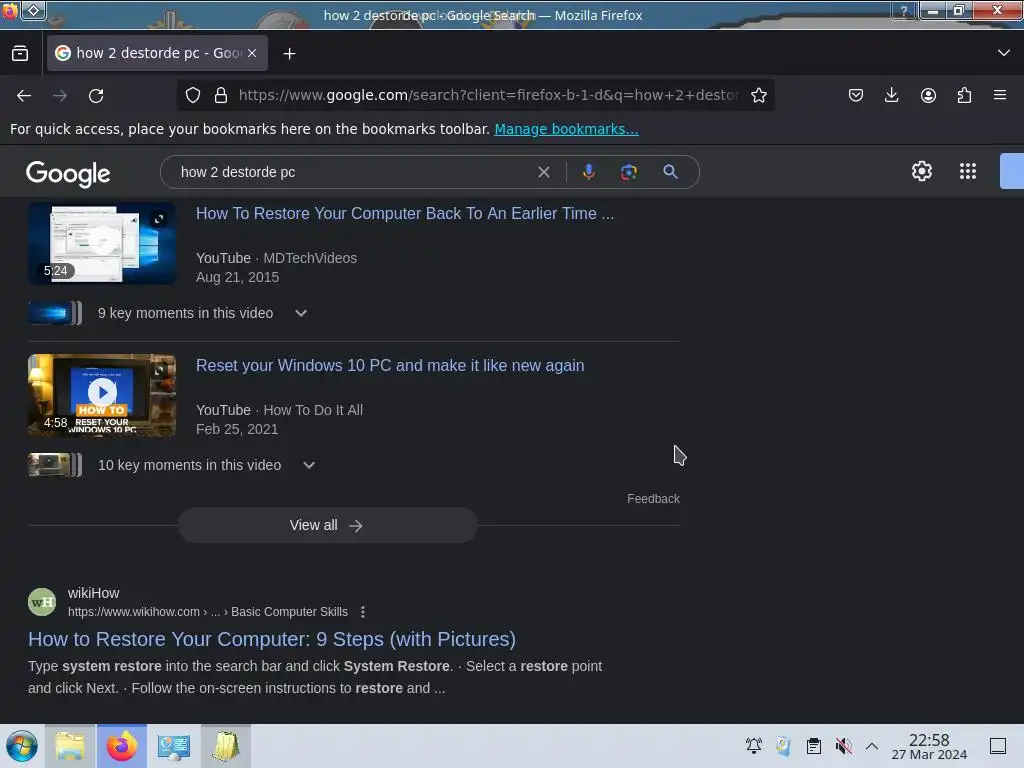This screenshot has width=1024, height=768.
Task: Click the address bar URL
Action: point(488,95)
